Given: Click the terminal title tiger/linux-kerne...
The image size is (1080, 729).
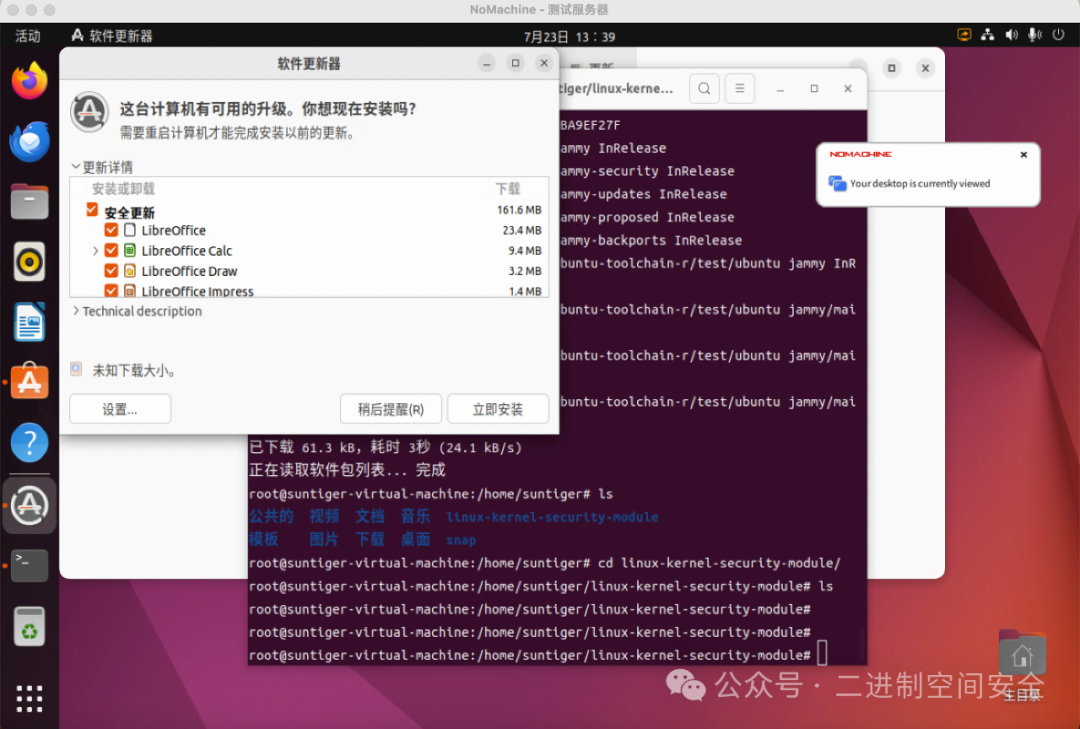Looking at the screenshot, I should click(616, 88).
